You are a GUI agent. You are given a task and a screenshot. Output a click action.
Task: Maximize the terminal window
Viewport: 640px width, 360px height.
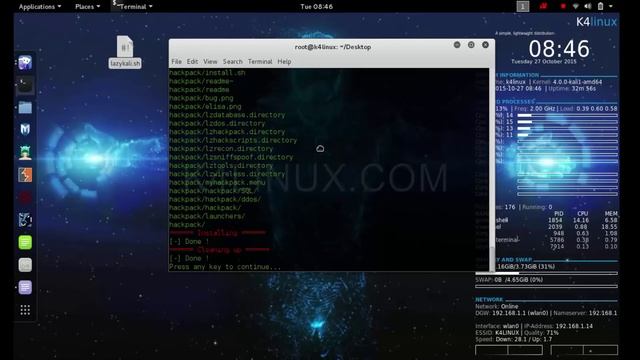pyautogui.click(x=471, y=45)
